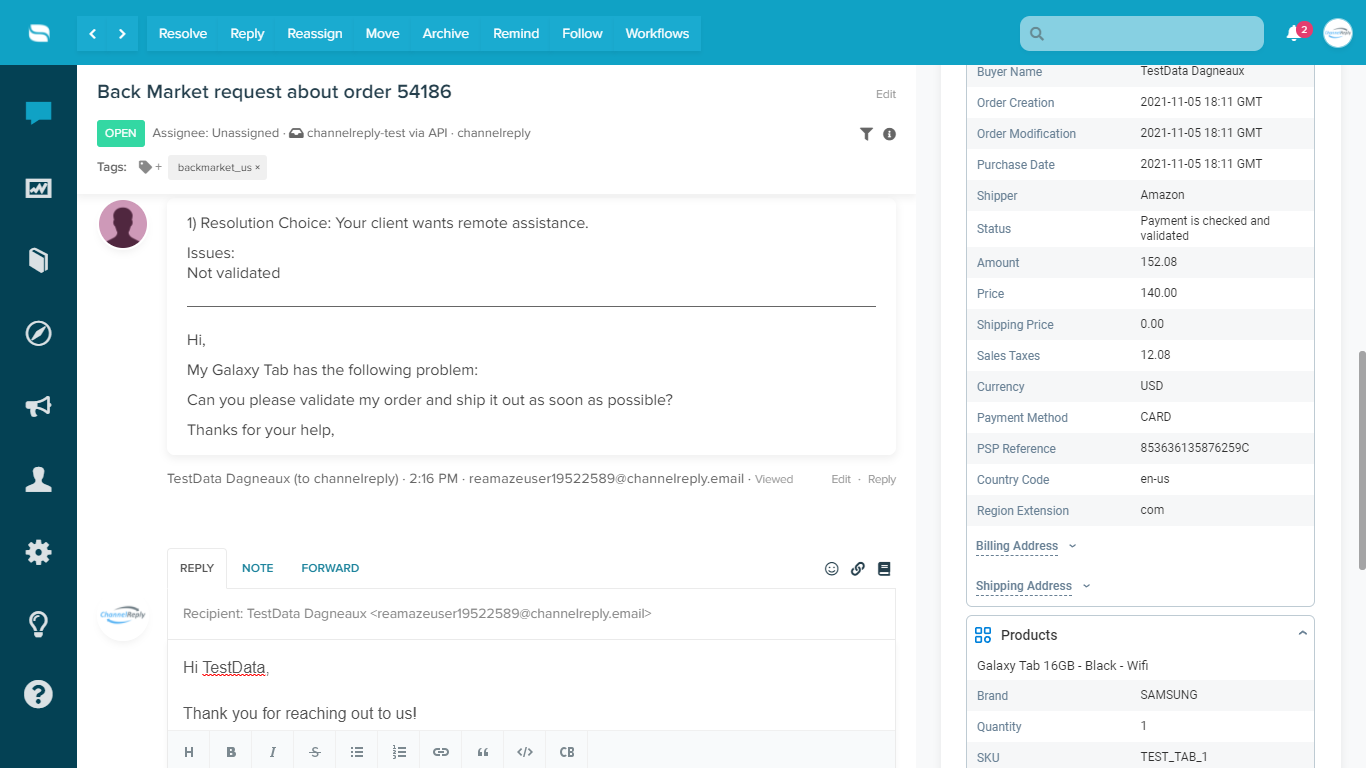1366x768 pixels.
Task: Select the SKU value TEST_TAB_1
Action: [1173, 757]
